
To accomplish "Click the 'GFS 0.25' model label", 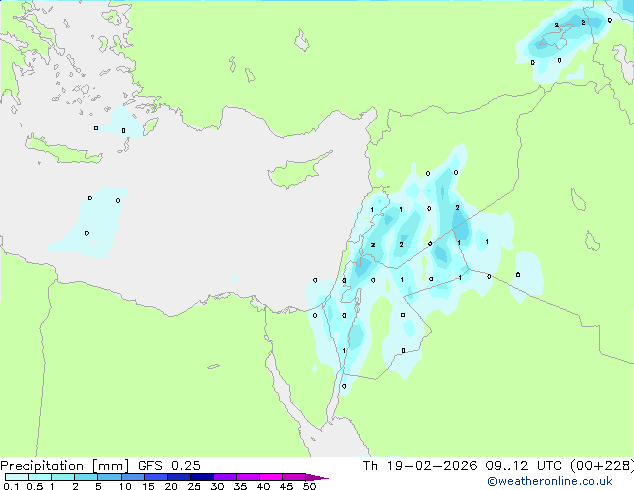I will [169, 466].
